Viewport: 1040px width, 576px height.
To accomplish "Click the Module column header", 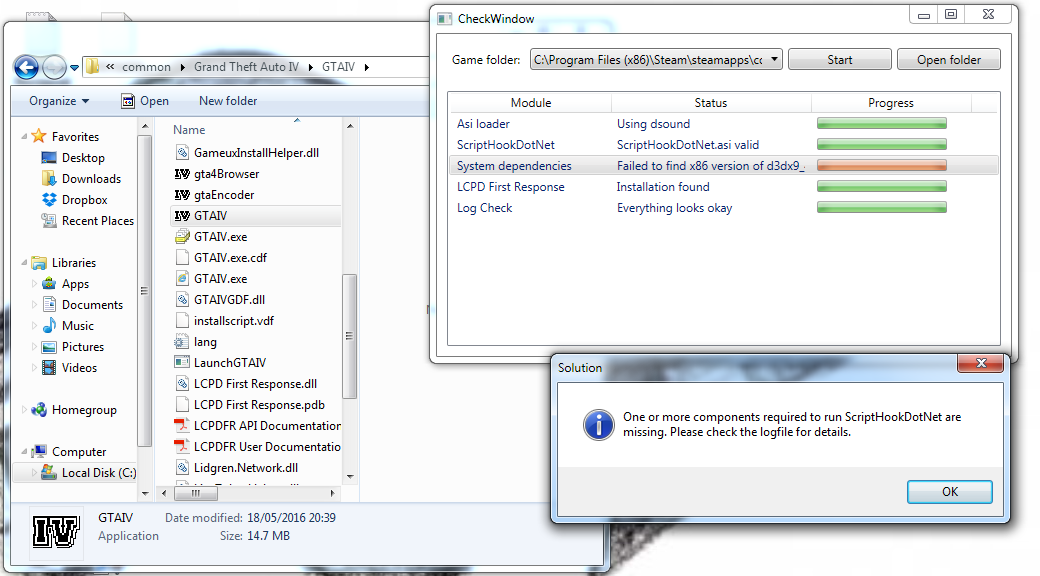I will point(531,103).
